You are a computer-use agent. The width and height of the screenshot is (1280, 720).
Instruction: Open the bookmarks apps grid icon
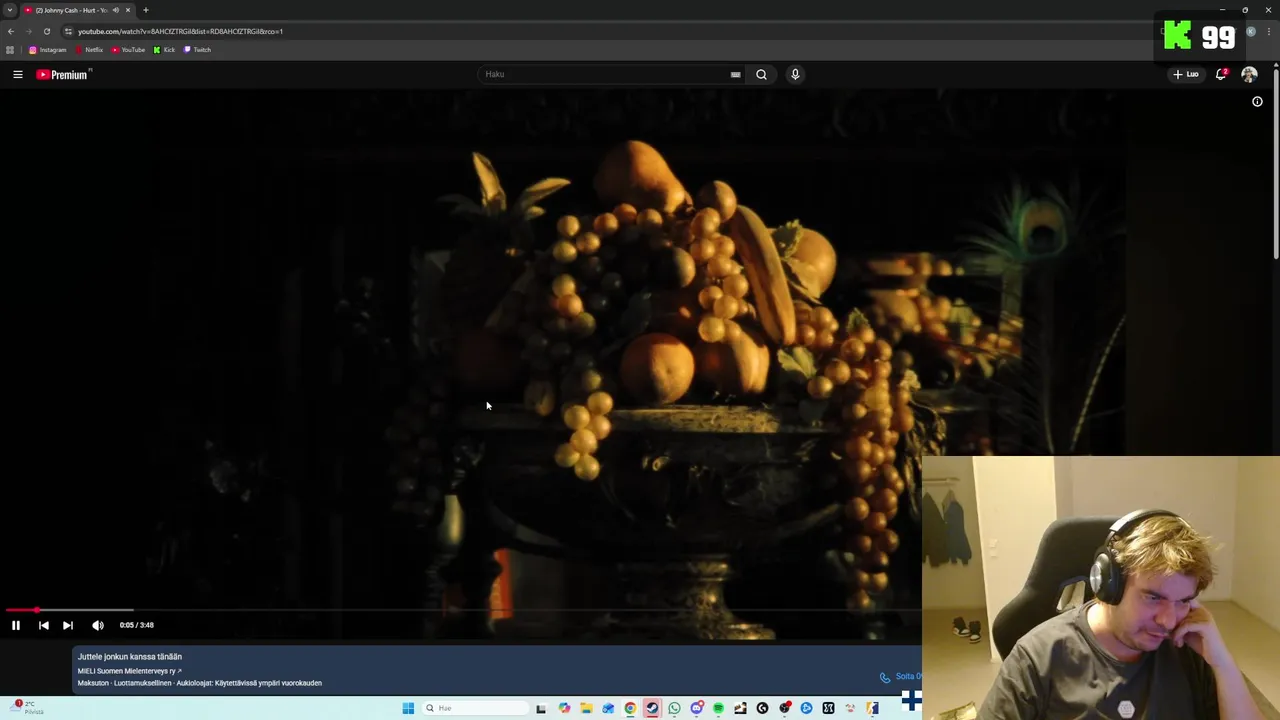point(10,50)
